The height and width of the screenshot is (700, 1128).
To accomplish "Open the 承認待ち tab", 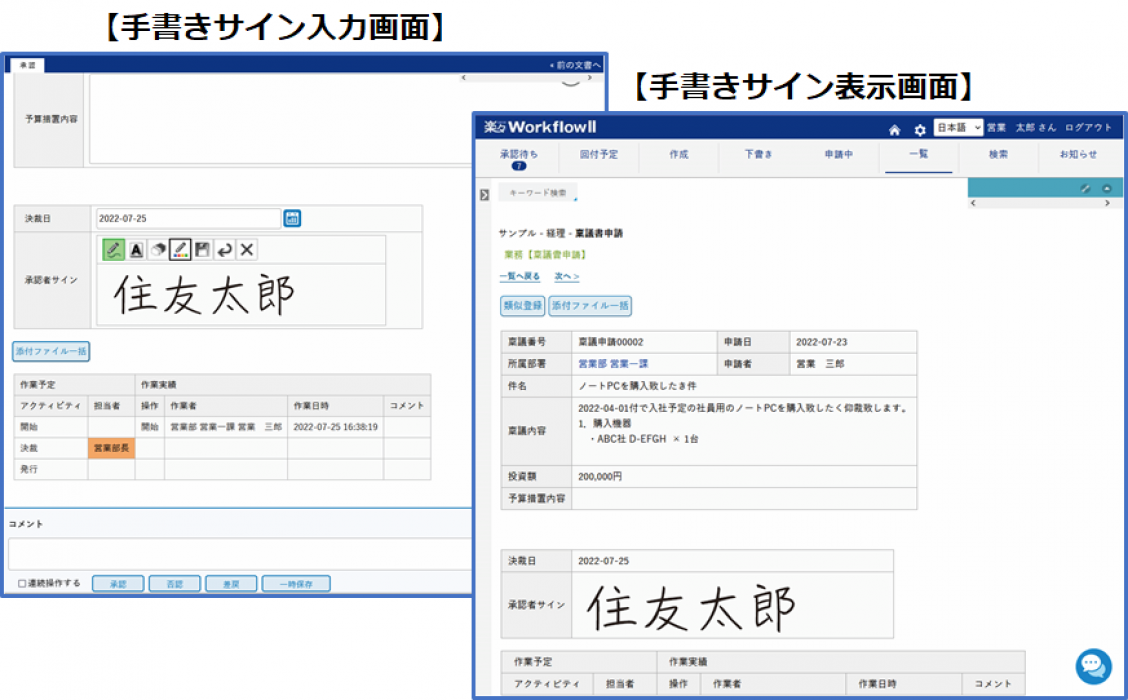I will tap(519, 158).
